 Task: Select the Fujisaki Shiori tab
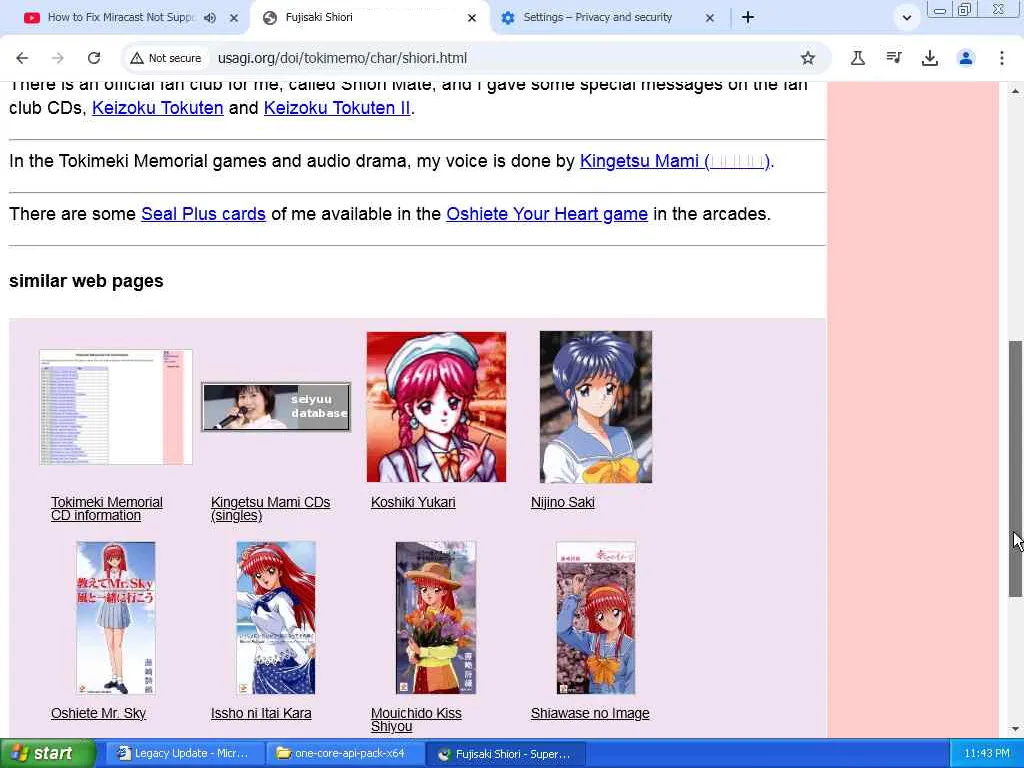[x=369, y=18]
